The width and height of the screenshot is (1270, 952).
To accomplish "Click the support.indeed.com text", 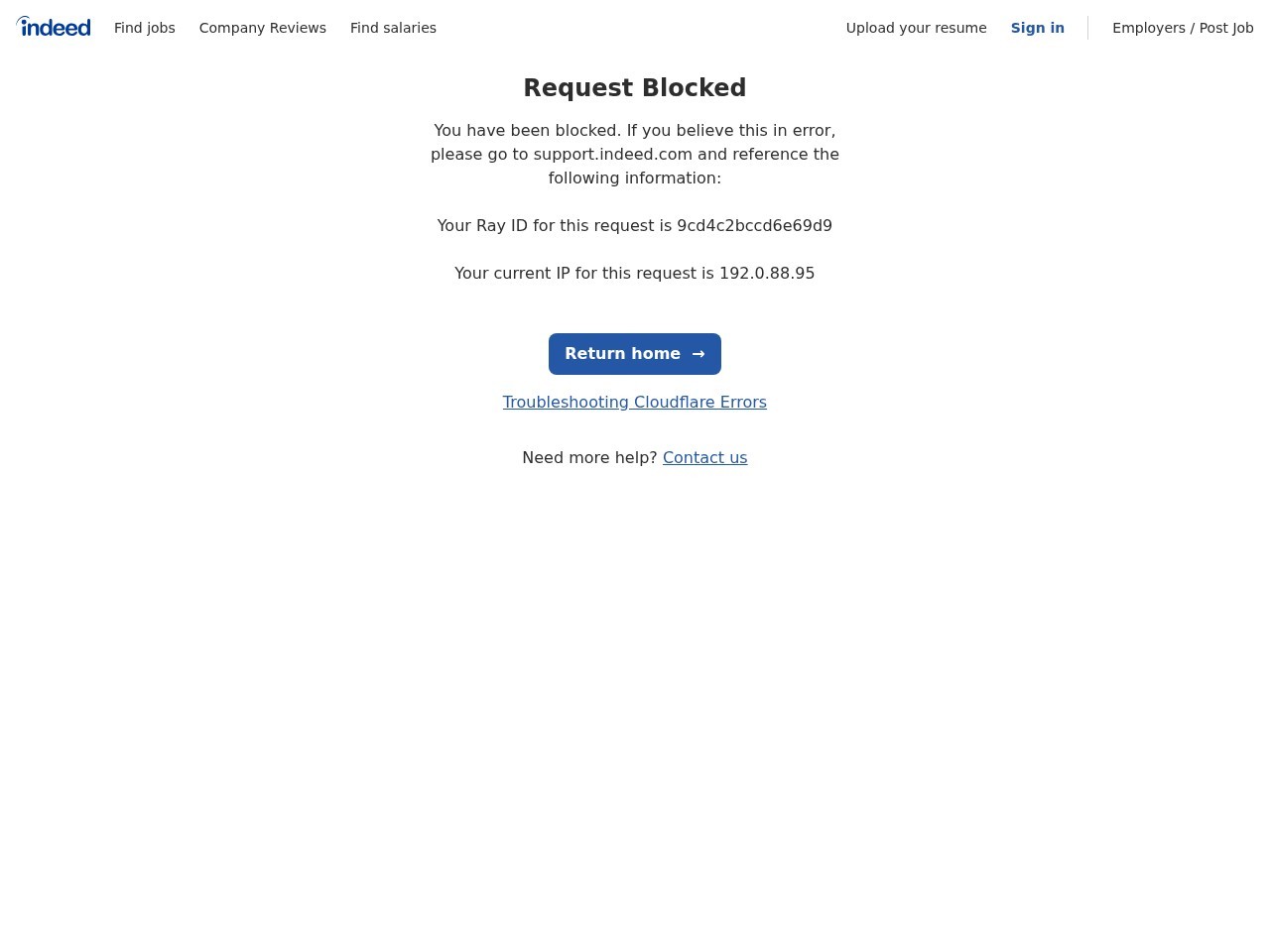I will (613, 154).
